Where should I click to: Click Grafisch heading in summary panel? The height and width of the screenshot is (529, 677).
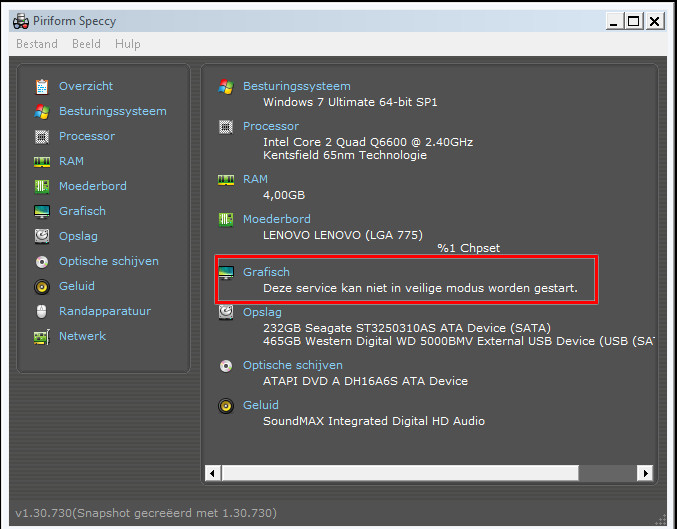pos(266,272)
